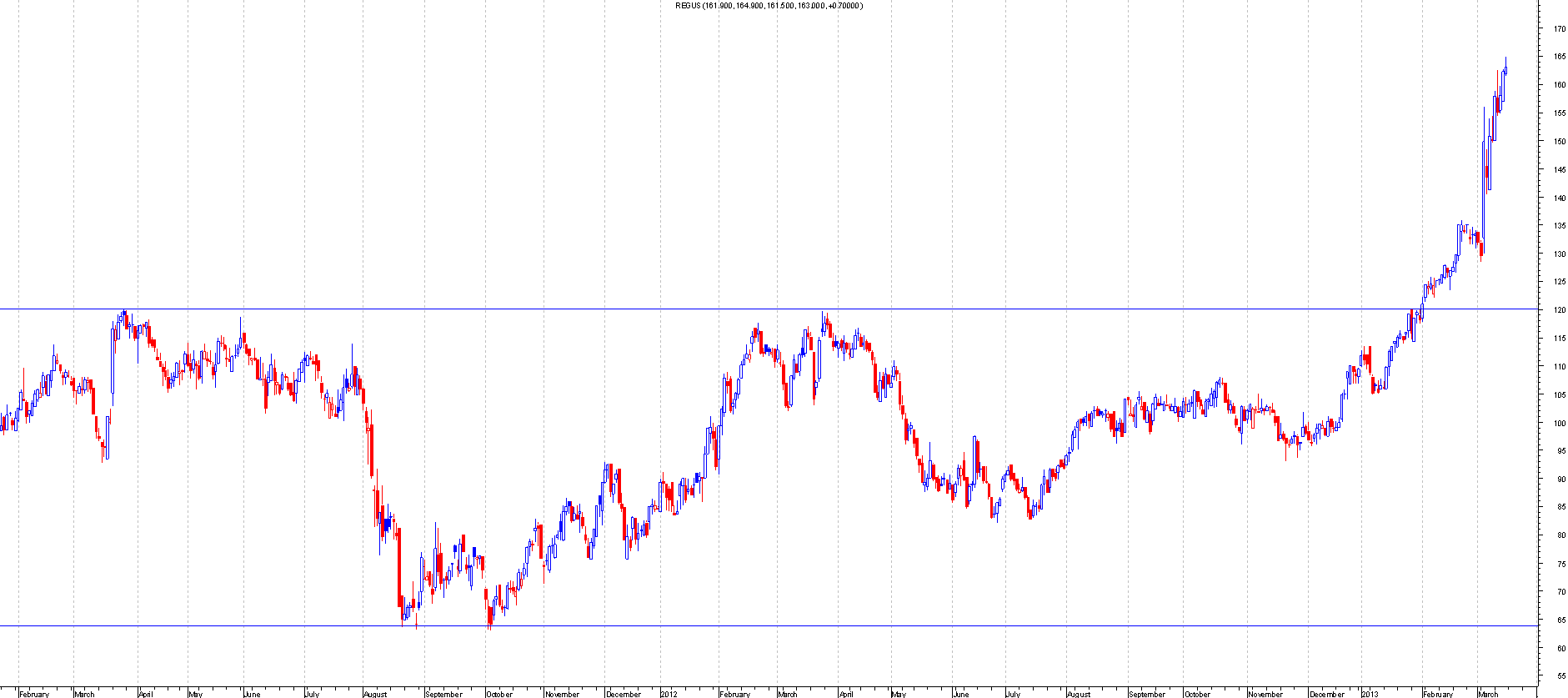Click the 150 price axis label
1568x698 pixels.
click(1558, 142)
